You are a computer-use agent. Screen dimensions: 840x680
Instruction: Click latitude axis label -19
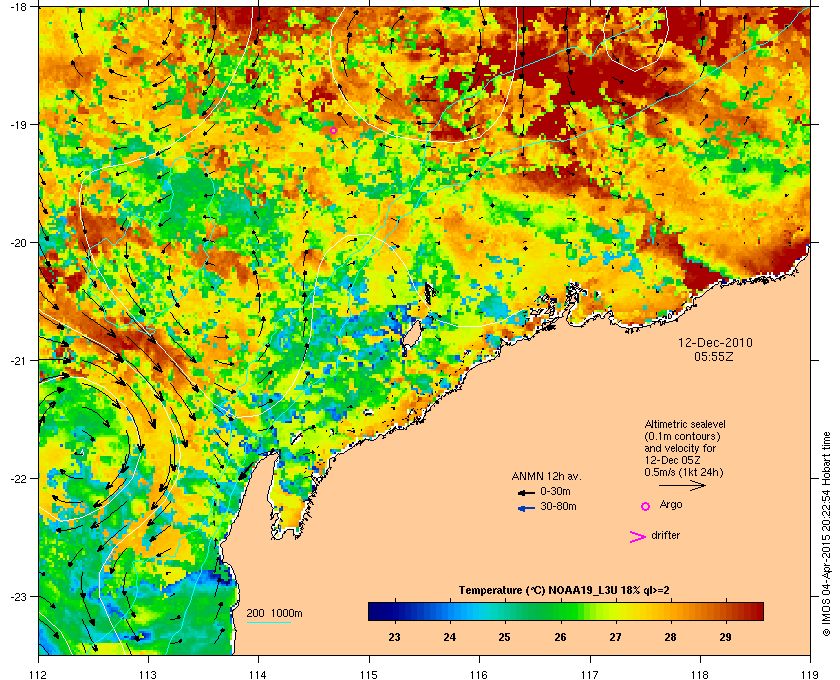(18, 124)
